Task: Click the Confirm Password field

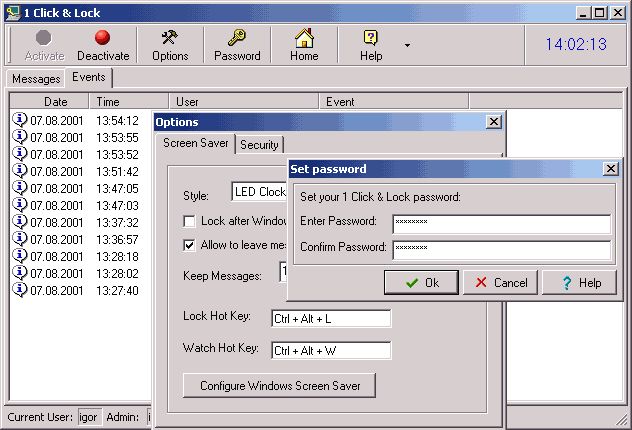Action: [x=502, y=250]
